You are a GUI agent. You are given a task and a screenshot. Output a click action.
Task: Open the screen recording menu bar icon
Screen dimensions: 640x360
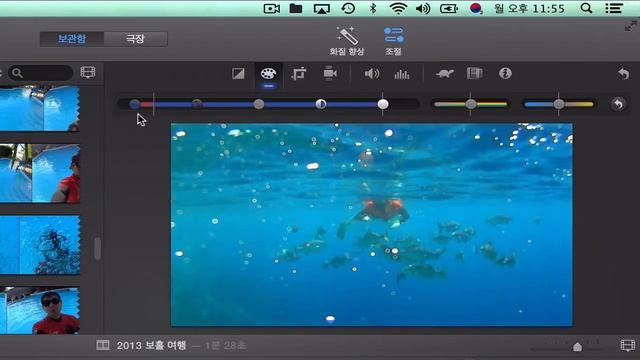pos(271,8)
